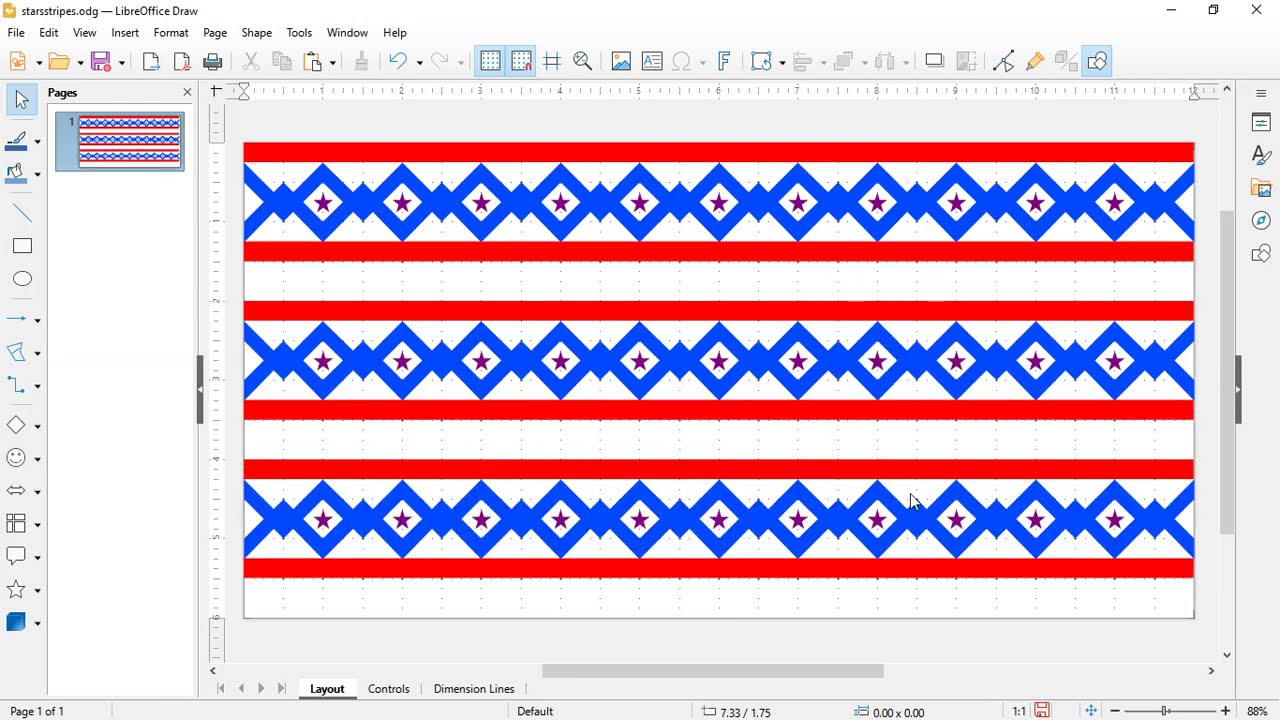Click the document modified save indicator

pos(1042,711)
